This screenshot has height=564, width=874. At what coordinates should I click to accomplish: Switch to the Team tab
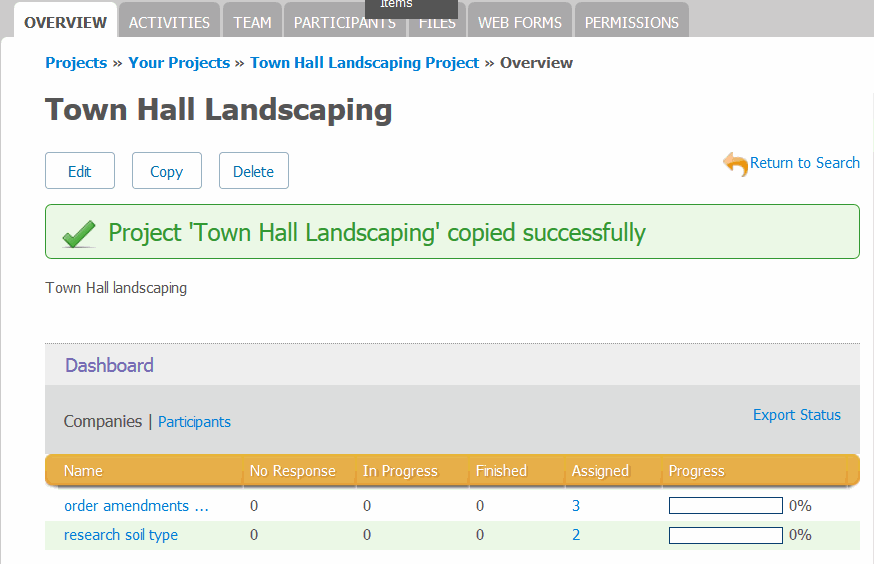252,22
